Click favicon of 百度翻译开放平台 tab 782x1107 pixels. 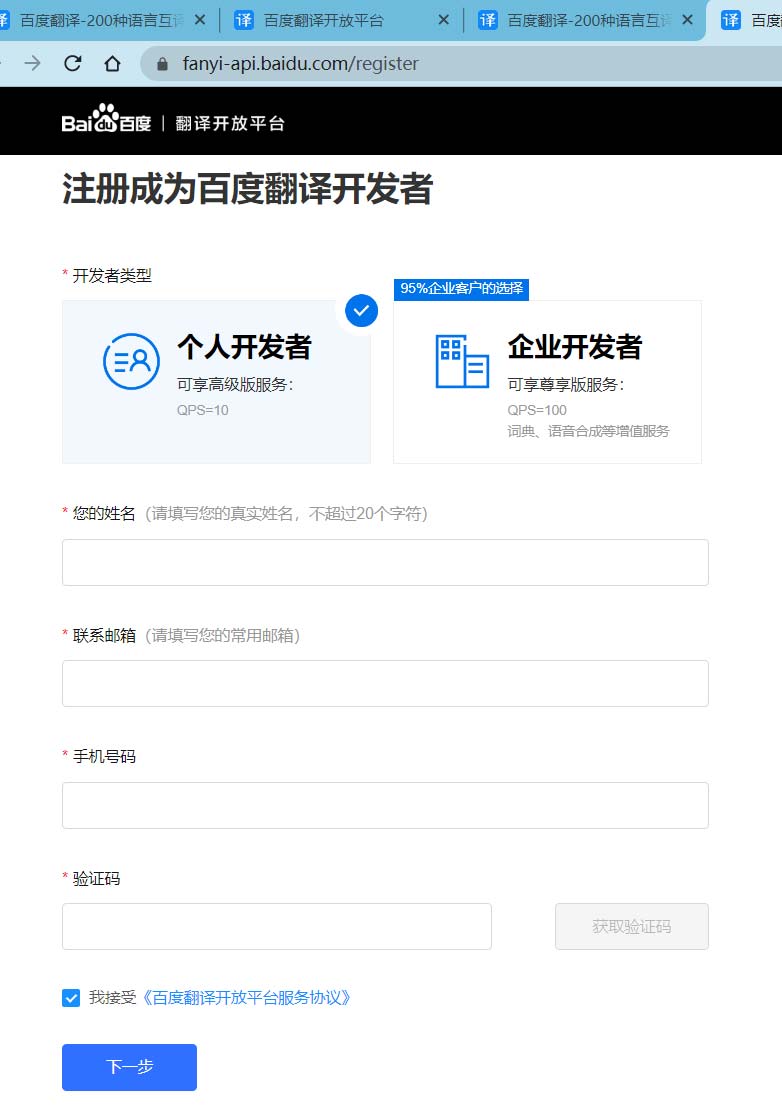click(x=243, y=20)
